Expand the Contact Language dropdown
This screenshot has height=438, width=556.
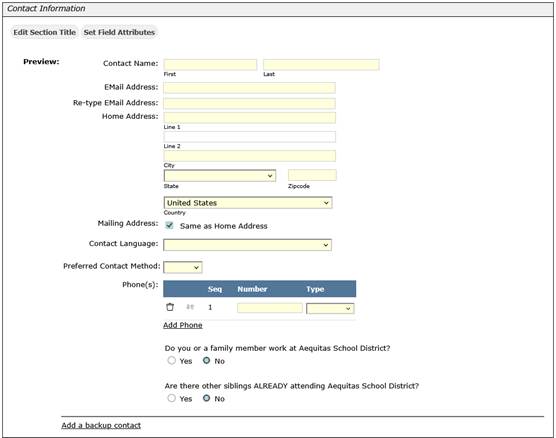point(248,245)
